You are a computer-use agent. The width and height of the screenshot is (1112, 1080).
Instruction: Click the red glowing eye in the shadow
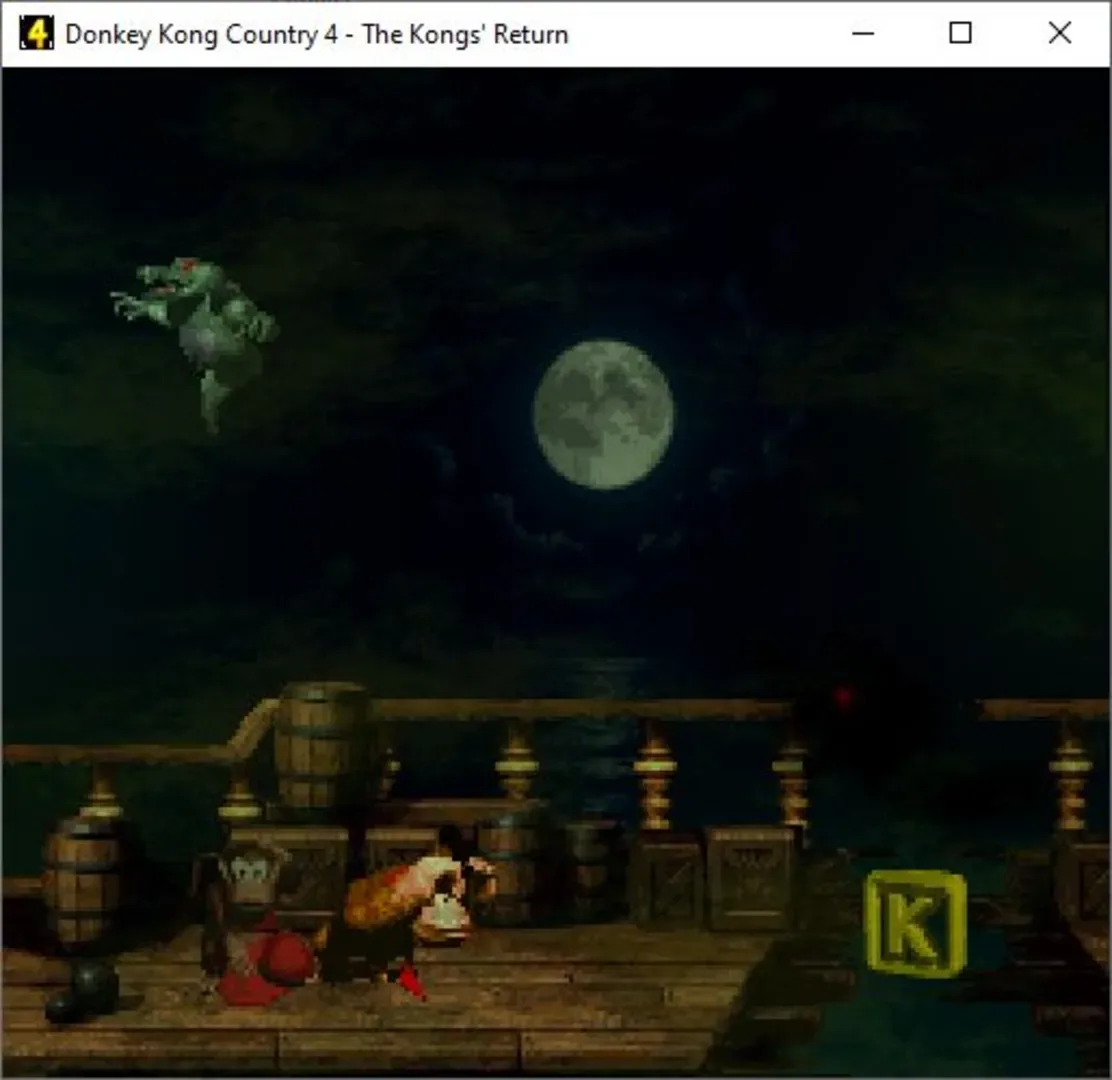click(843, 696)
